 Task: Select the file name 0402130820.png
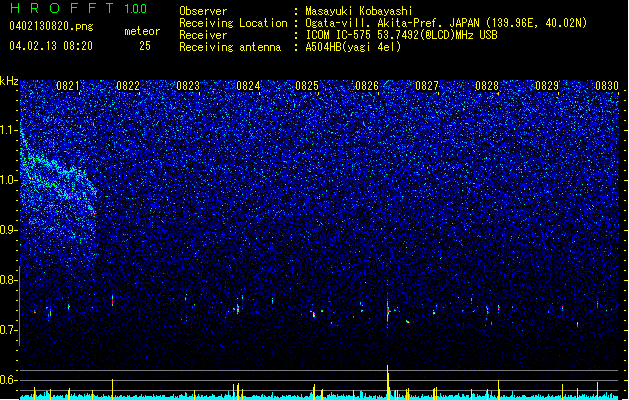pyautogui.click(x=51, y=27)
